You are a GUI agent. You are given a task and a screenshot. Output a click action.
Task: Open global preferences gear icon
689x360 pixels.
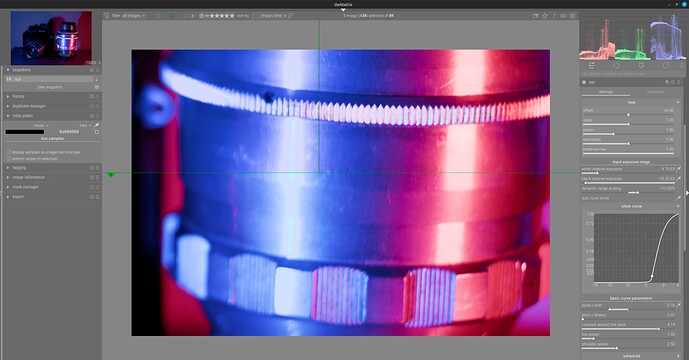coord(573,16)
